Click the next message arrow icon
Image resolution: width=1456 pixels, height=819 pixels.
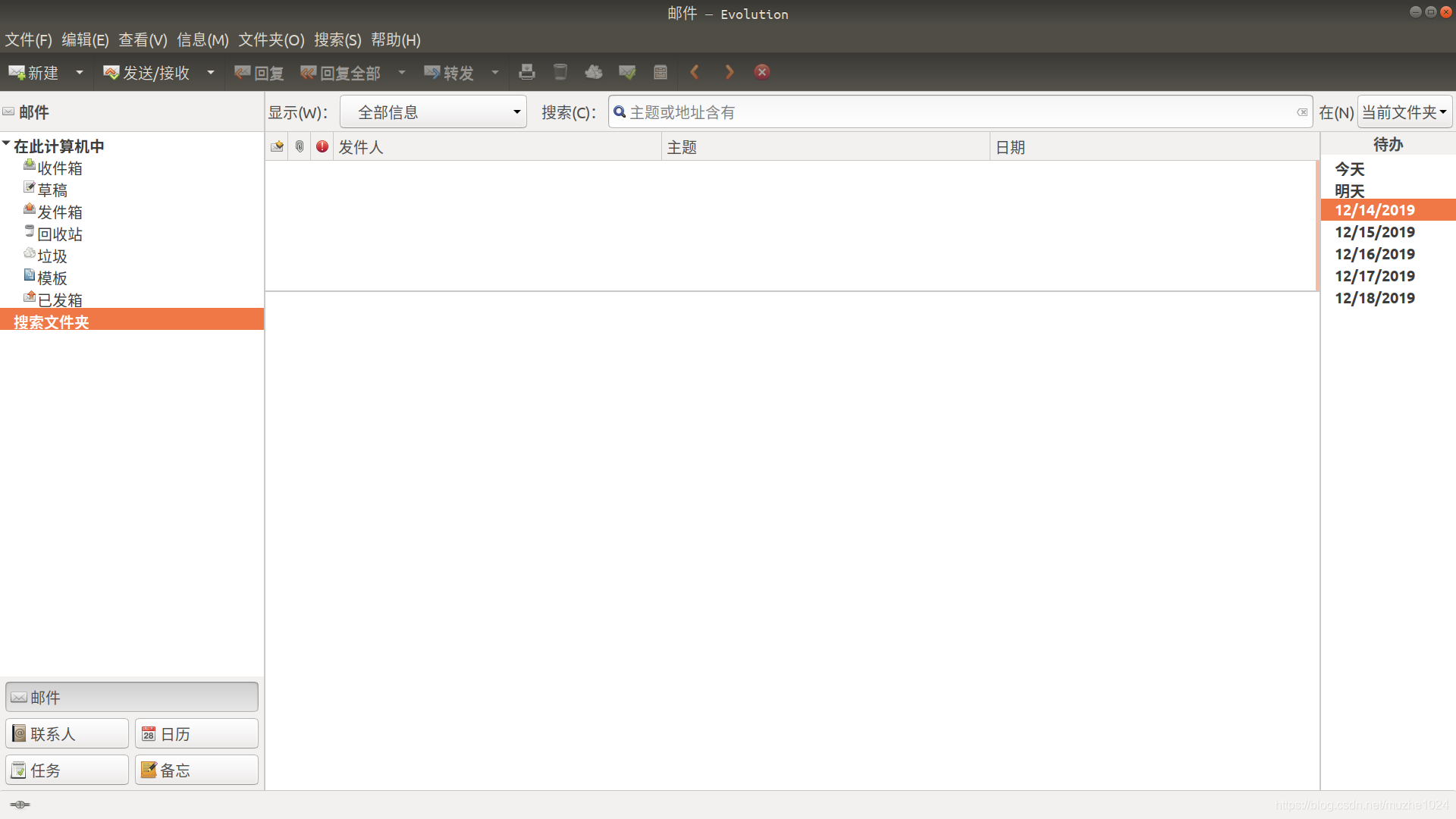[x=729, y=72]
